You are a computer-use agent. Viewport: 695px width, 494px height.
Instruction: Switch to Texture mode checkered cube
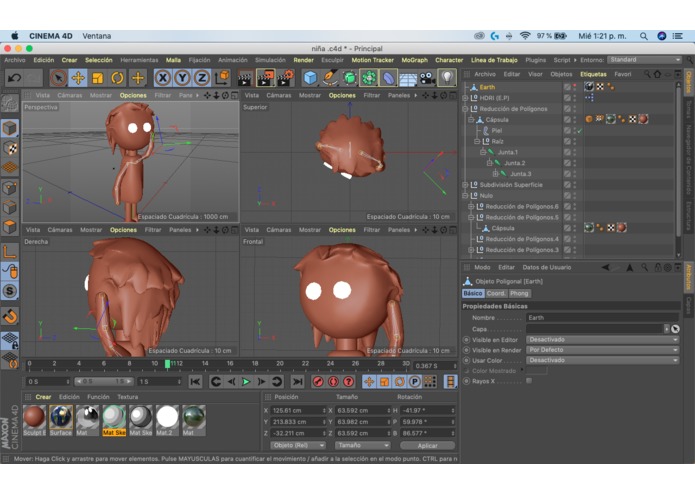pos(10,148)
